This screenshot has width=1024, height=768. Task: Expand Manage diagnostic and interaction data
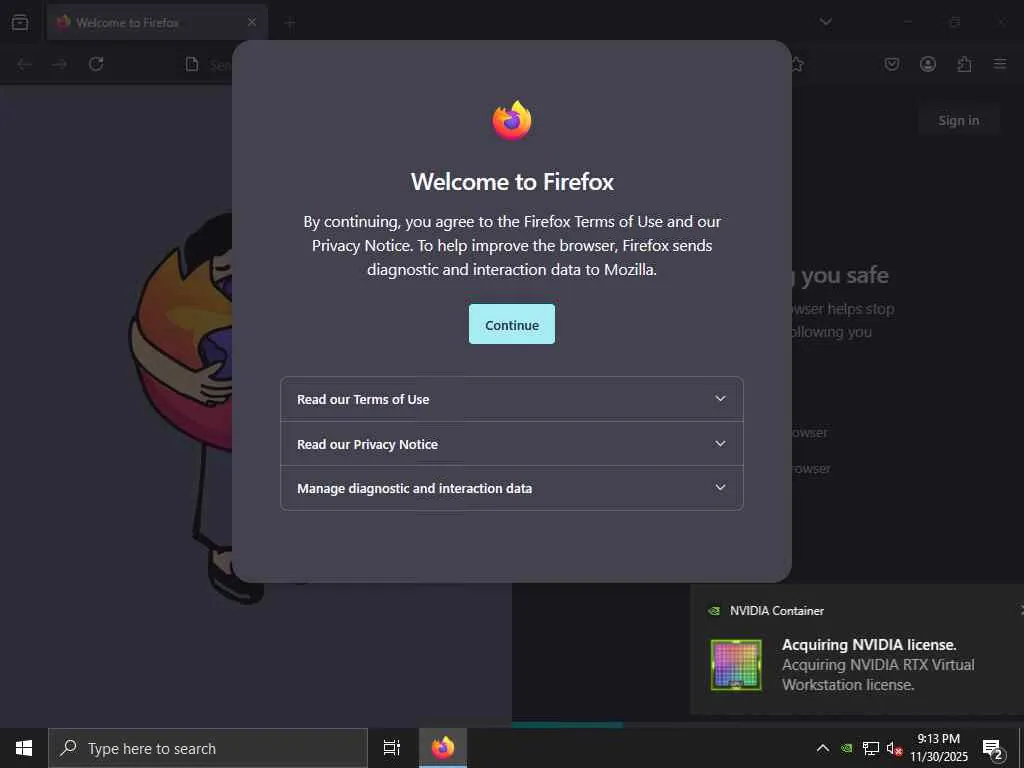click(x=511, y=488)
